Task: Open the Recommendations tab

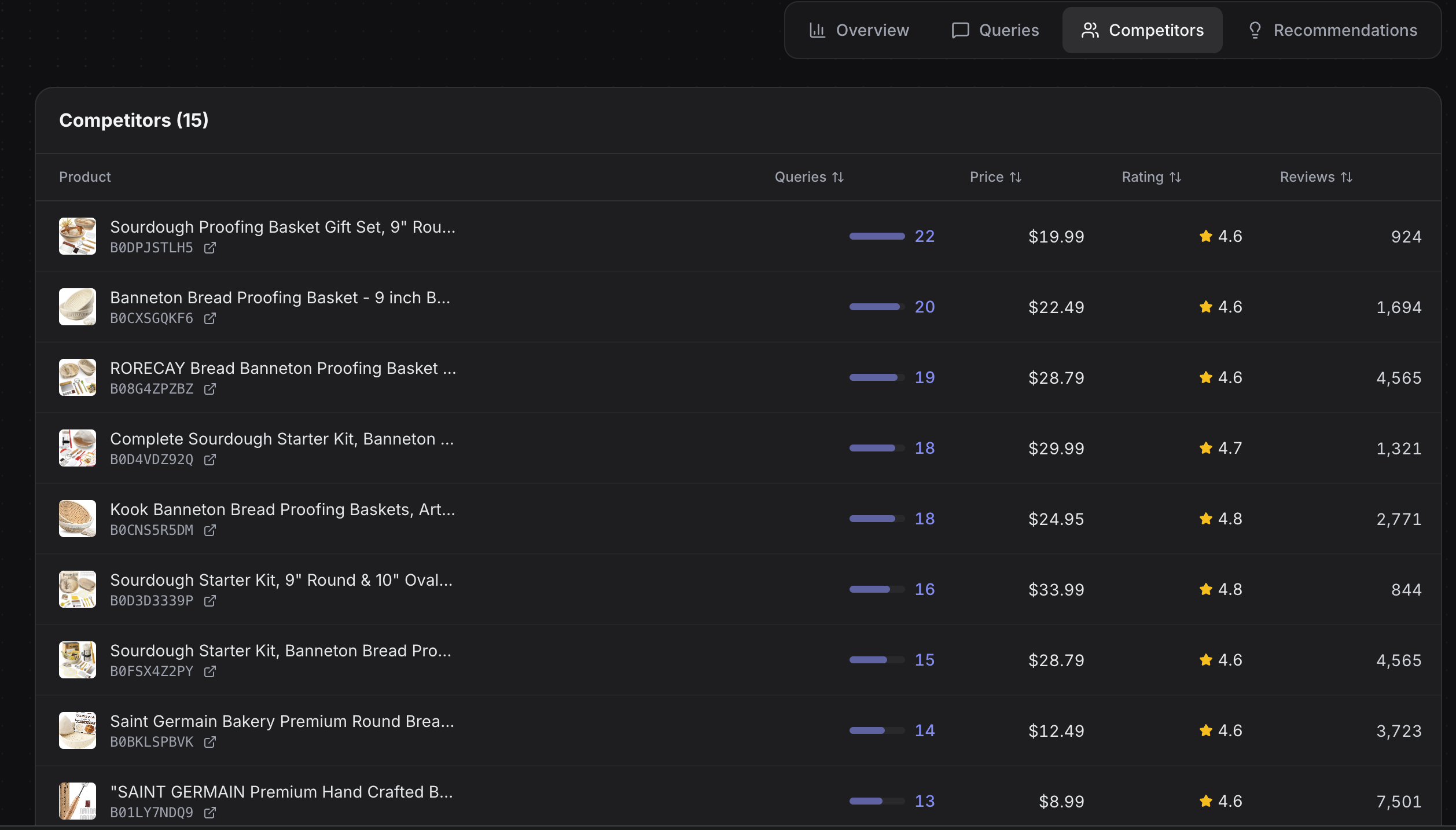Action: pyautogui.click(x=1333, y=30)
